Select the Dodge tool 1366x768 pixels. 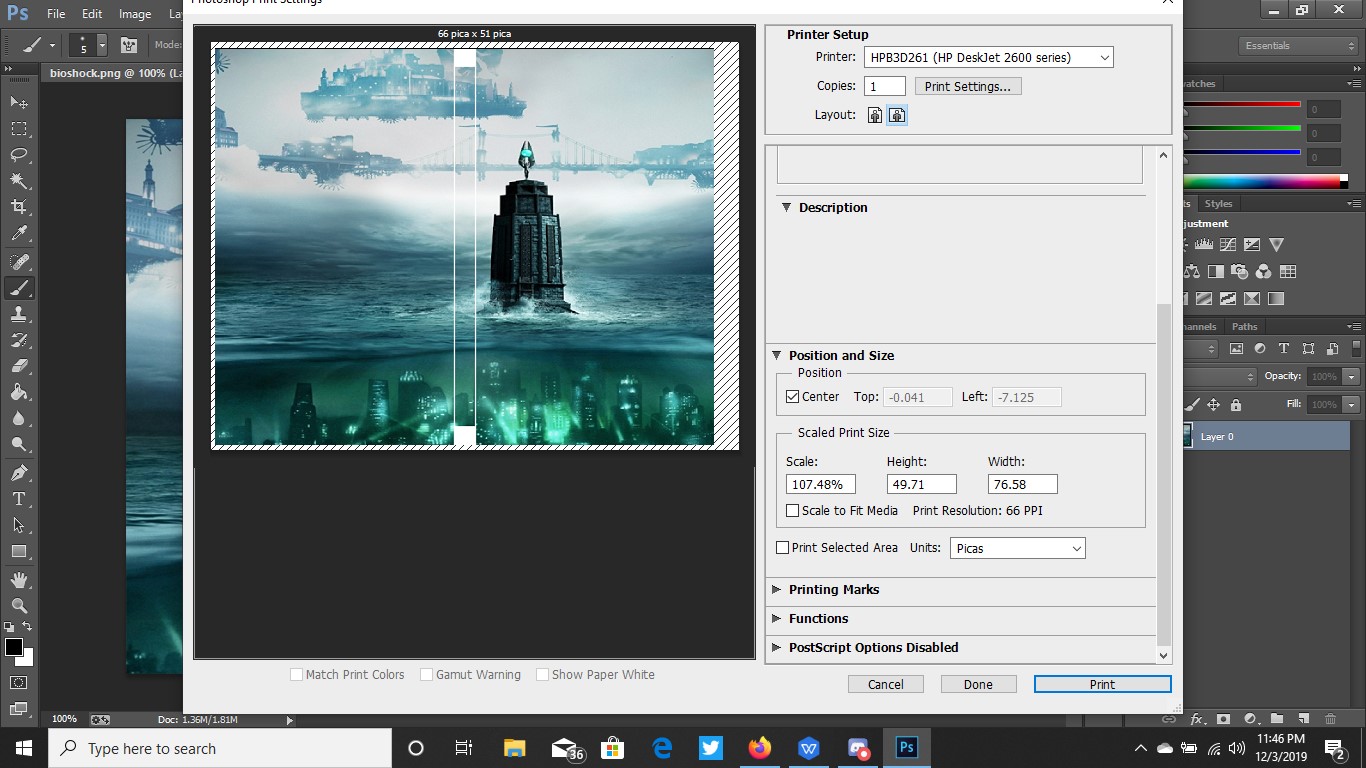click(x=19, y=444)
